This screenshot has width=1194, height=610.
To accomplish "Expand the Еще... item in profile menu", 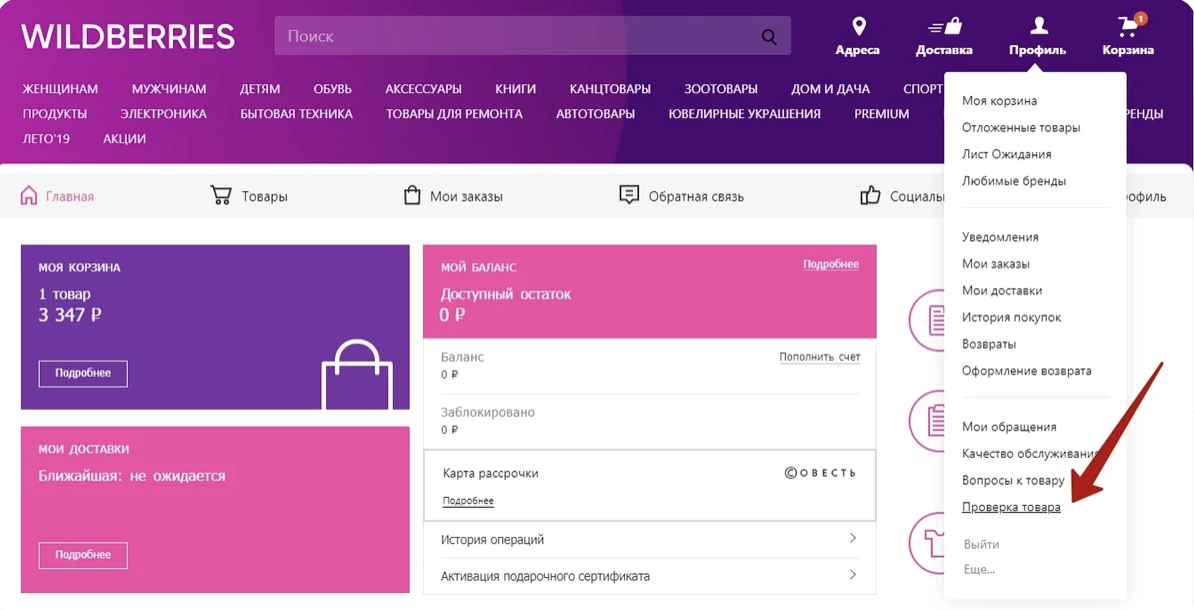I will [x=979, y=569].
